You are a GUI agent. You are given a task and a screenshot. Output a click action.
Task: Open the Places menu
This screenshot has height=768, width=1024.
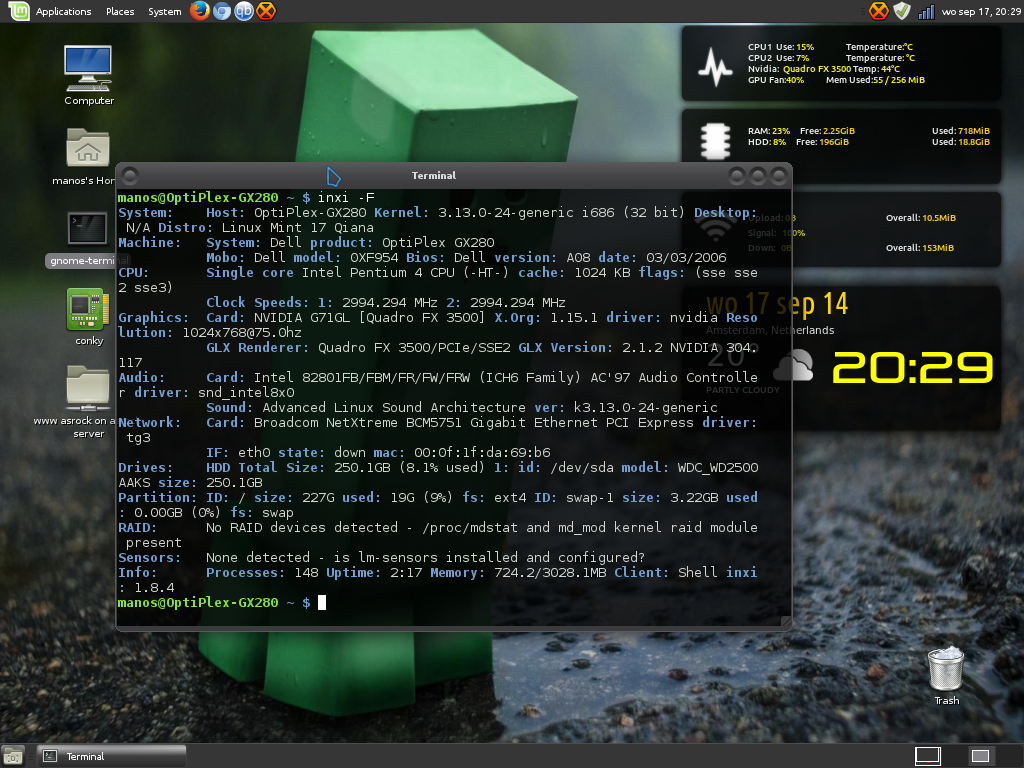click(x=120, y=12)
